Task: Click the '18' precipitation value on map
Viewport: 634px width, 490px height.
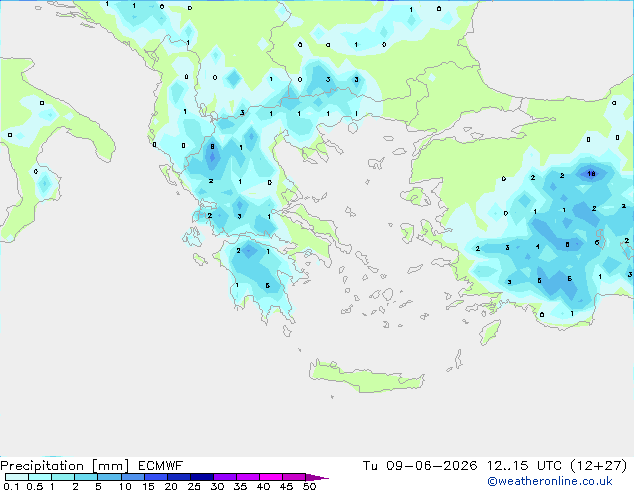Action: (x=591, y=174)
